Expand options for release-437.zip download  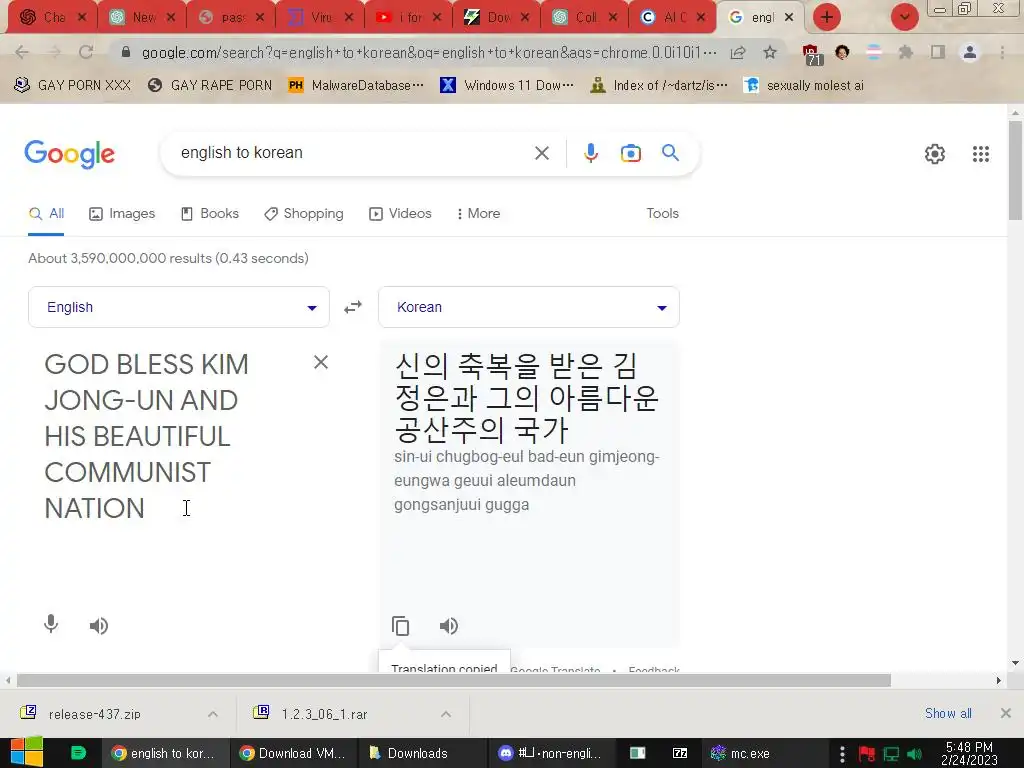(213, 714)
